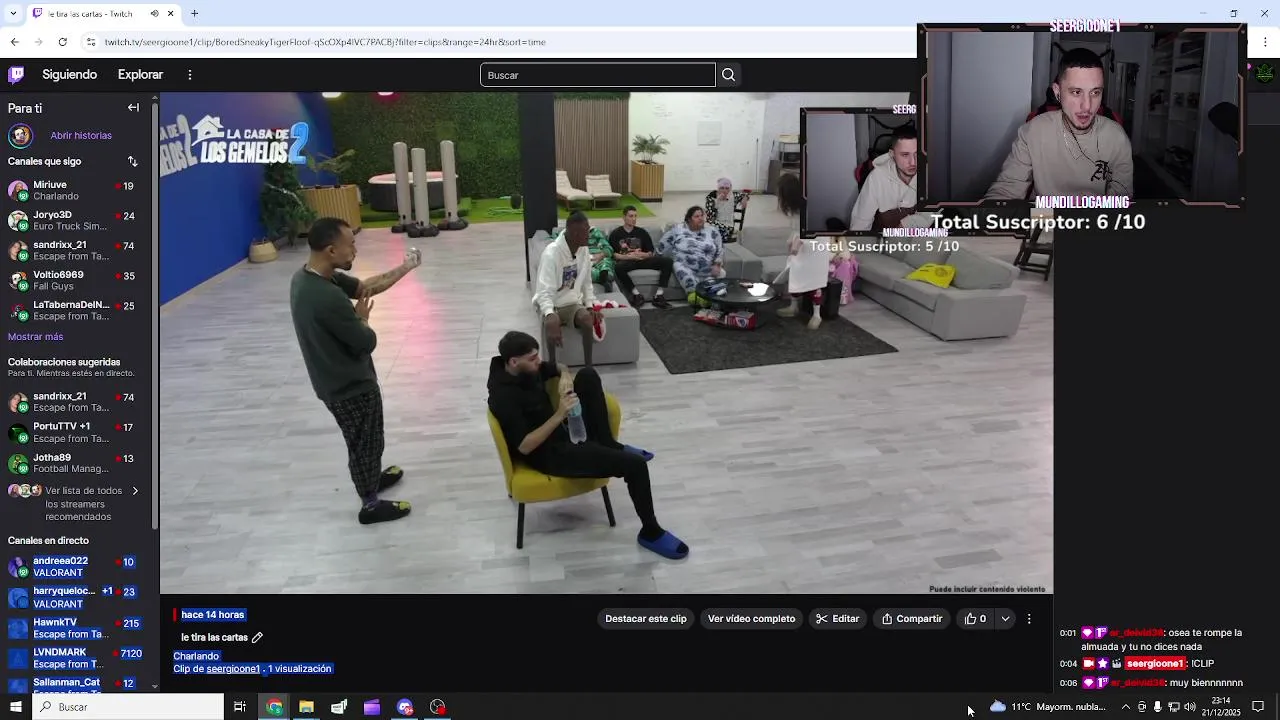Image resolution: width=1280 pixels, height=720 pixels.
Task: Click Compartir share button
Action: pyautogui.click(x=911, y=619)
